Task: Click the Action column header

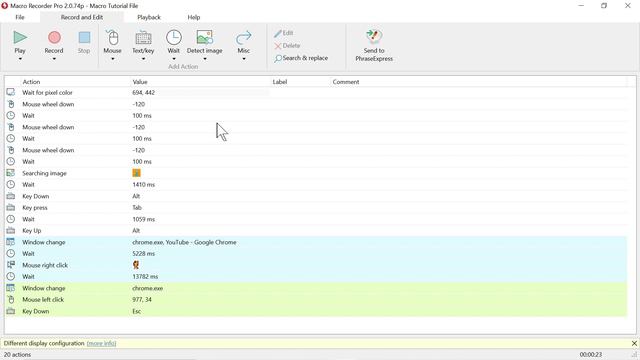Action: (31, 82)
